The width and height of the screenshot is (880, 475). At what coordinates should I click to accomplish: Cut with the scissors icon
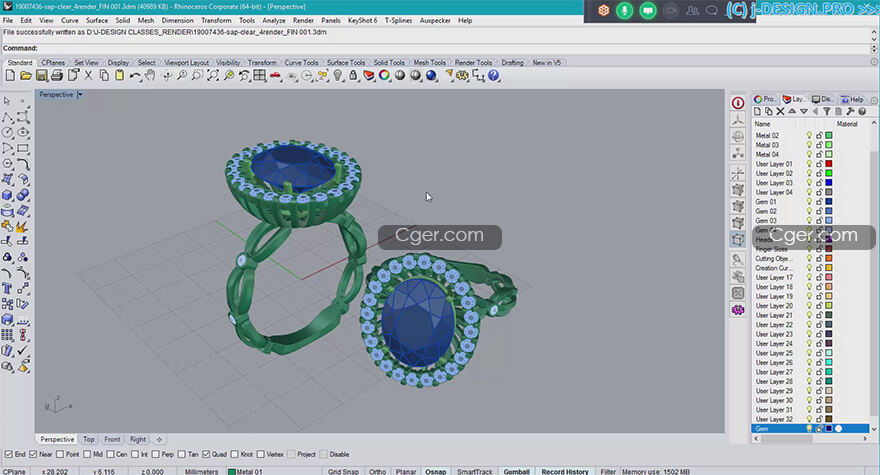tap(88, 75)
